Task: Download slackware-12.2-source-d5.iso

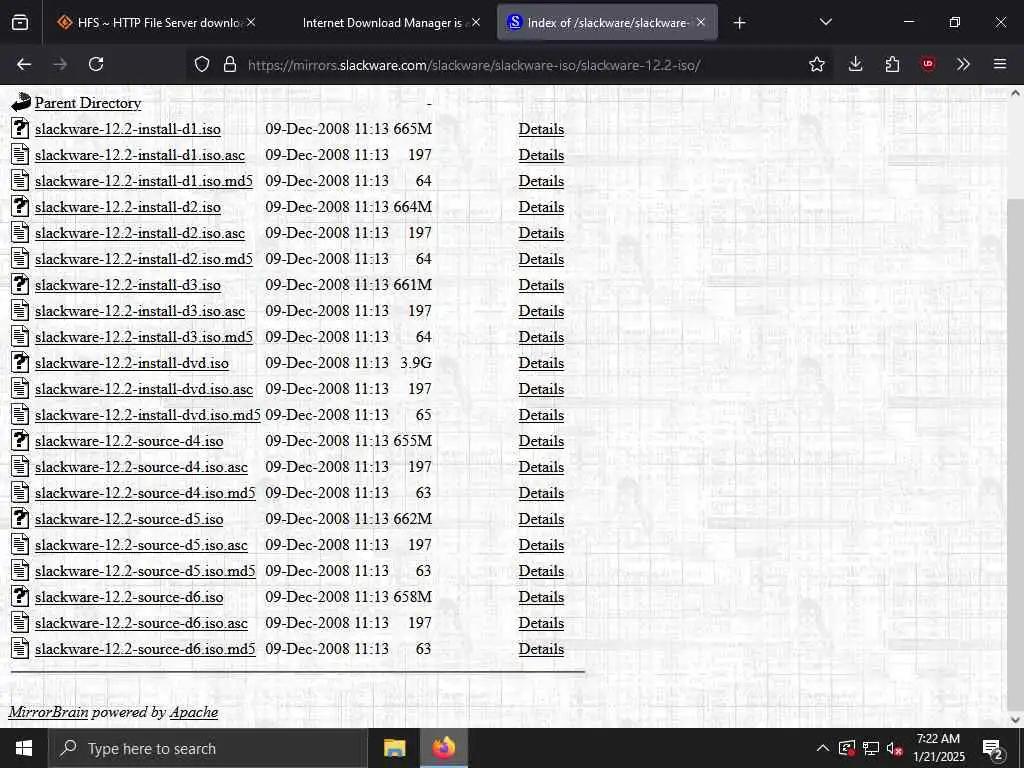Action: 129,519
